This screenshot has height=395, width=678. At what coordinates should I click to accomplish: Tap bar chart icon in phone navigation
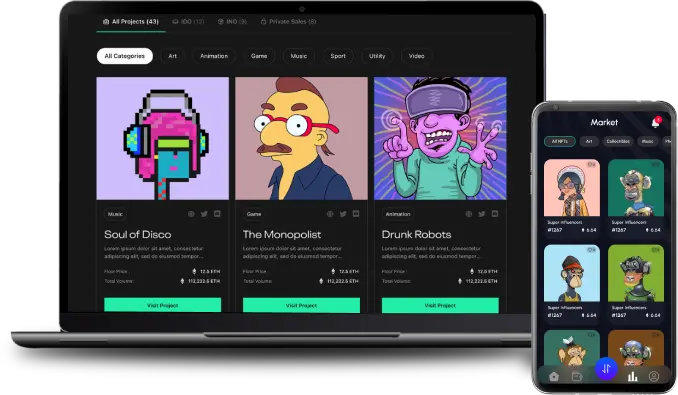633,376
